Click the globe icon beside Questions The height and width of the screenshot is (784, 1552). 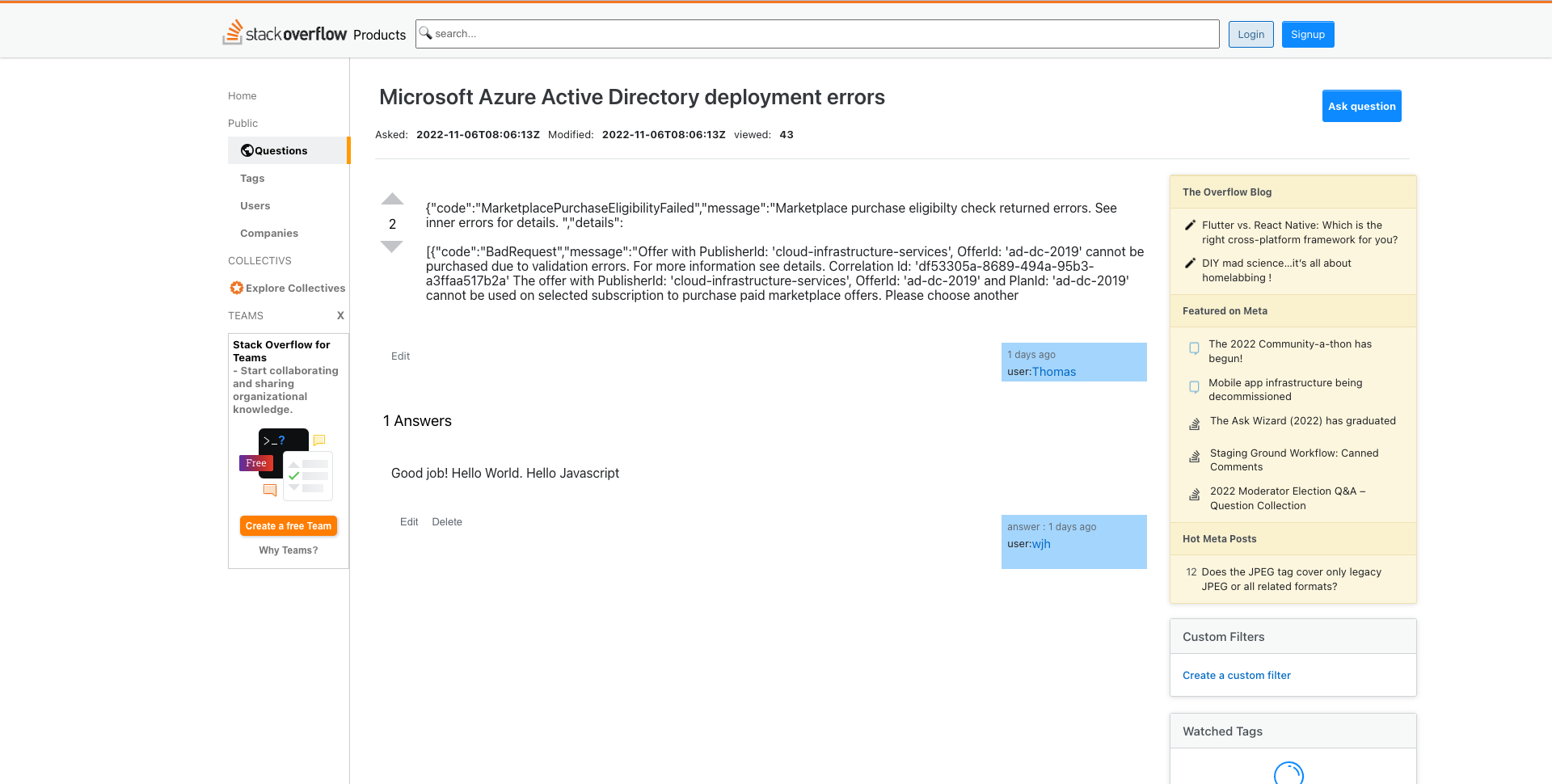tap(247, 150)
